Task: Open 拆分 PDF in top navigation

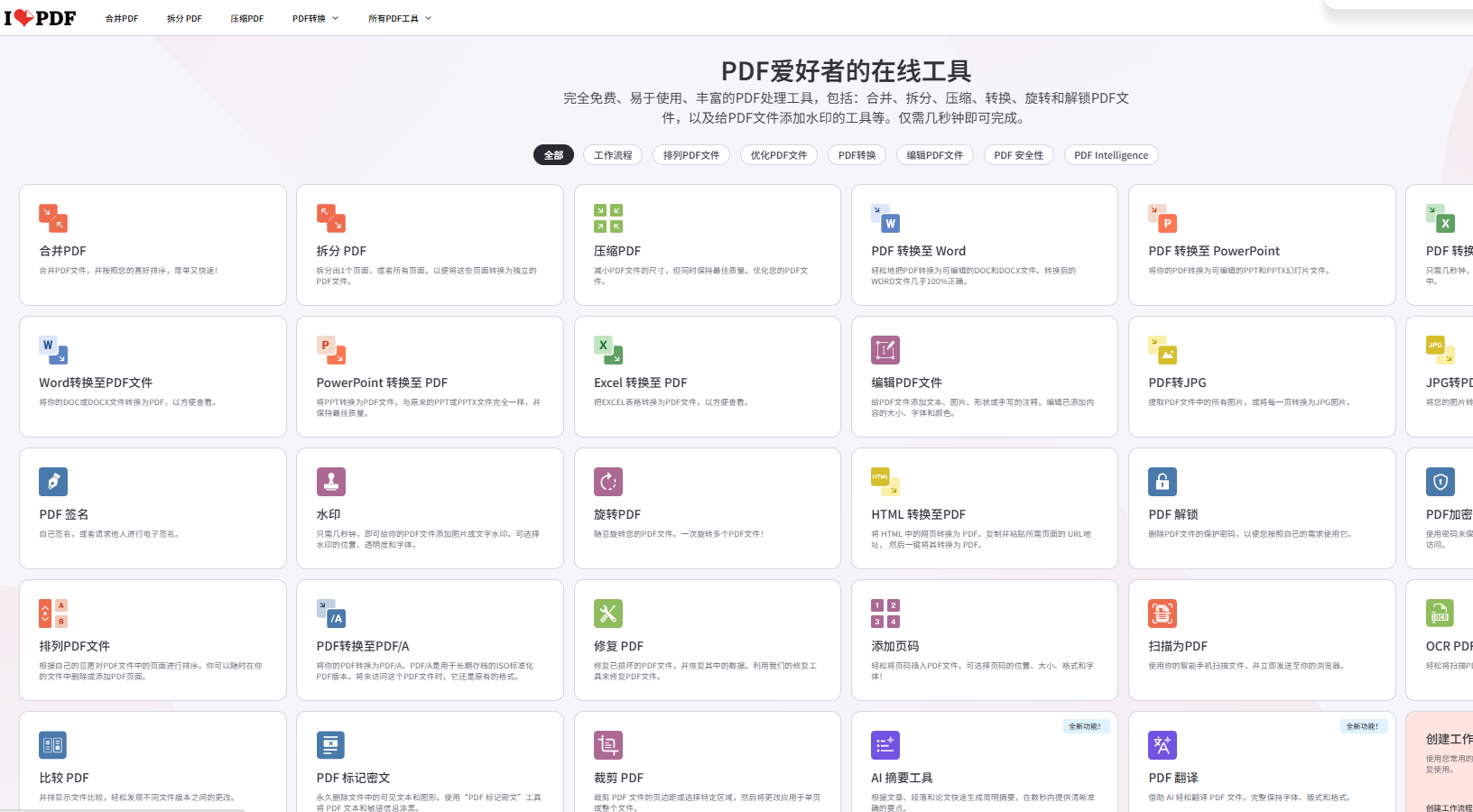Action: click(x=184, y=18)
